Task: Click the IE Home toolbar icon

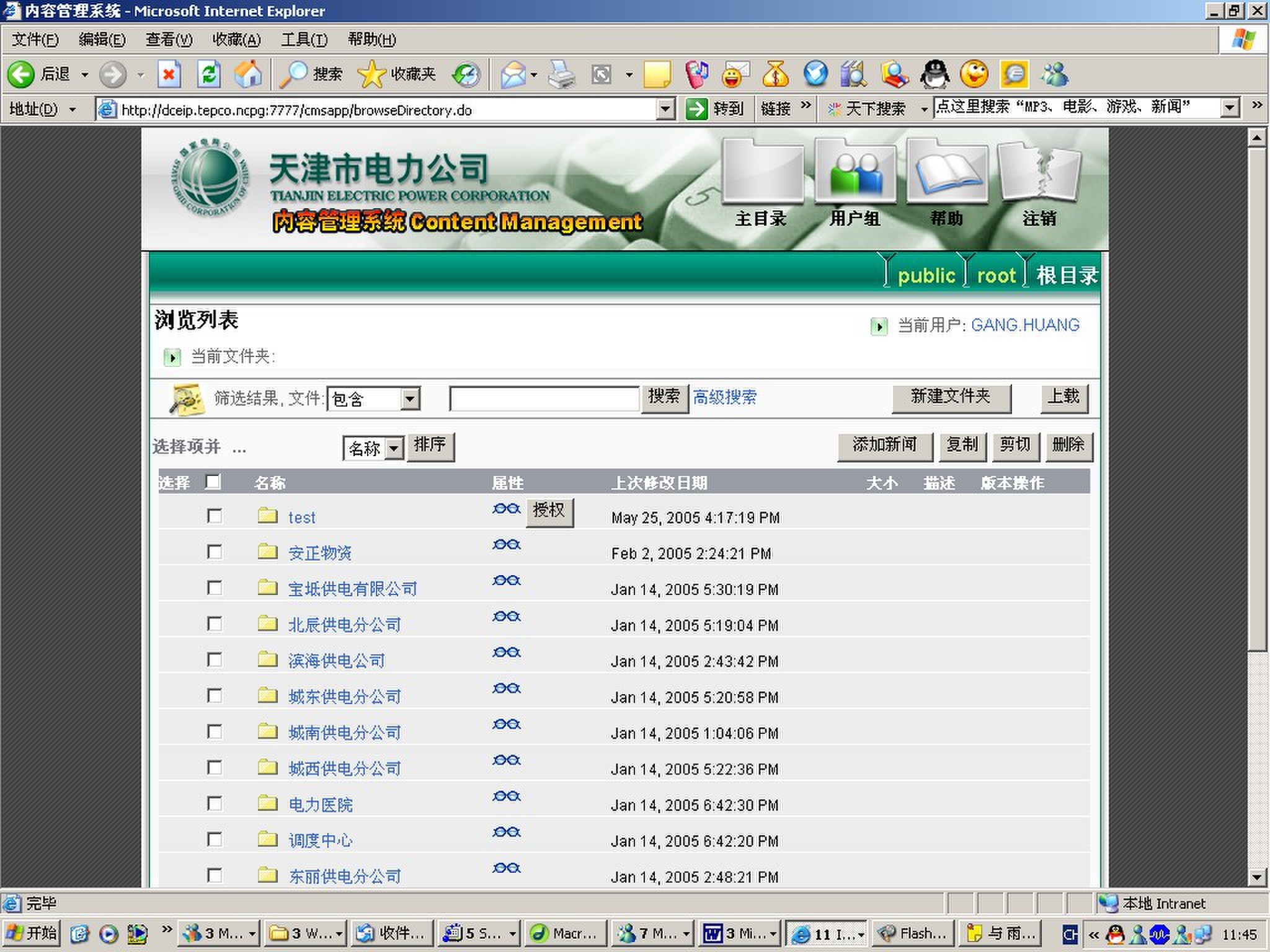Action: tap(248, 75)
